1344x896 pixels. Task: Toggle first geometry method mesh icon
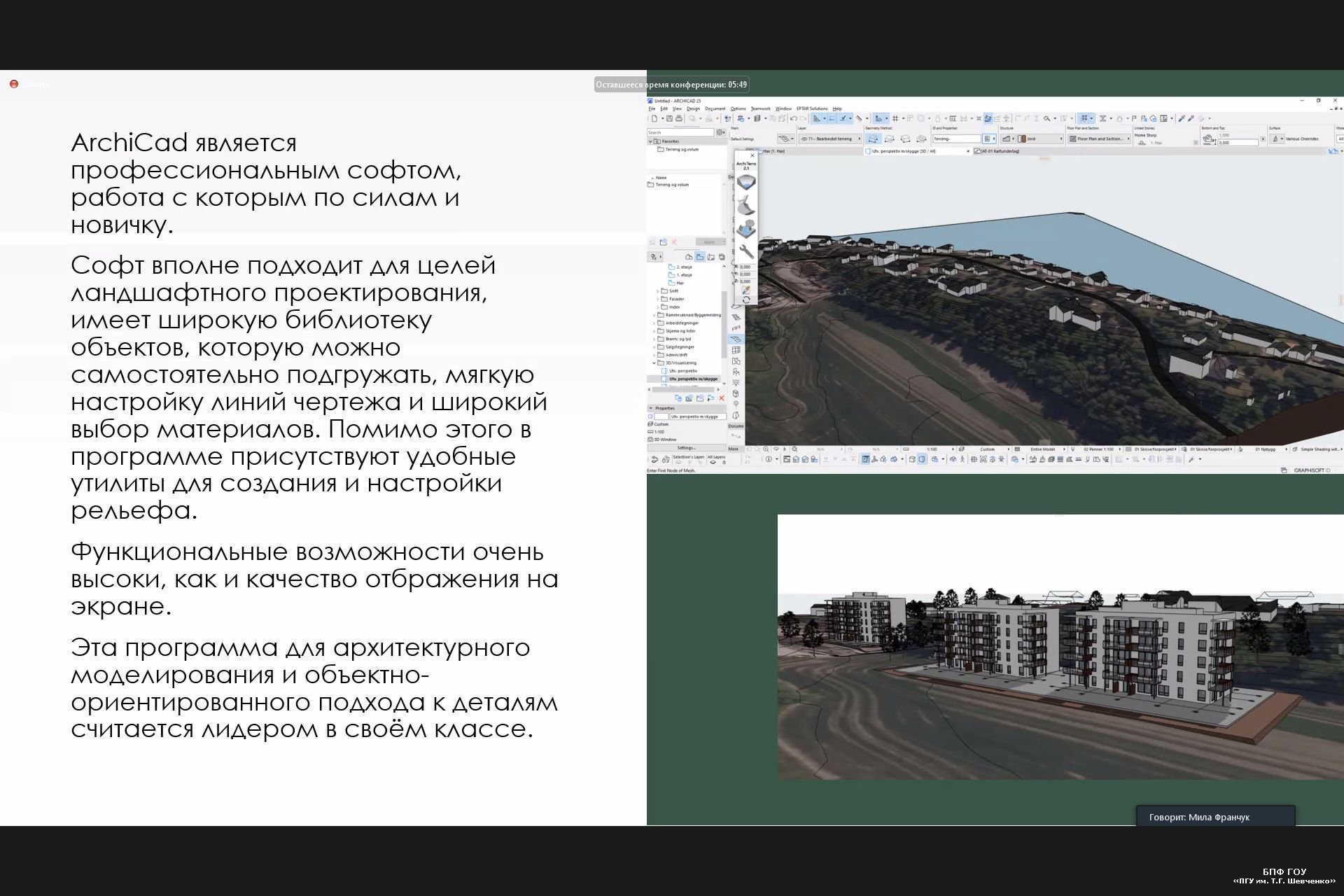point(874,139)
